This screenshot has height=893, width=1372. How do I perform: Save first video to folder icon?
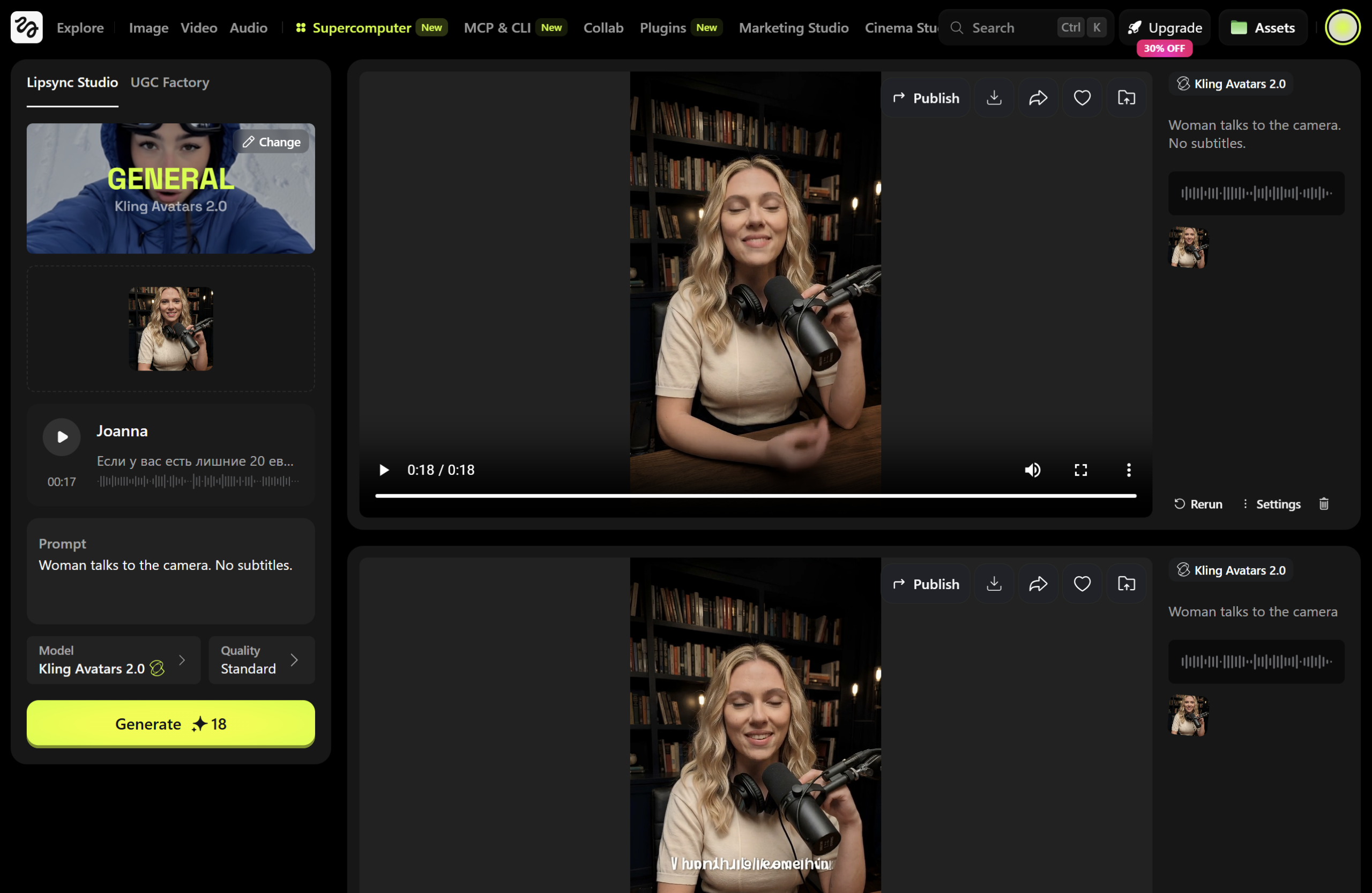point(1126,98)
